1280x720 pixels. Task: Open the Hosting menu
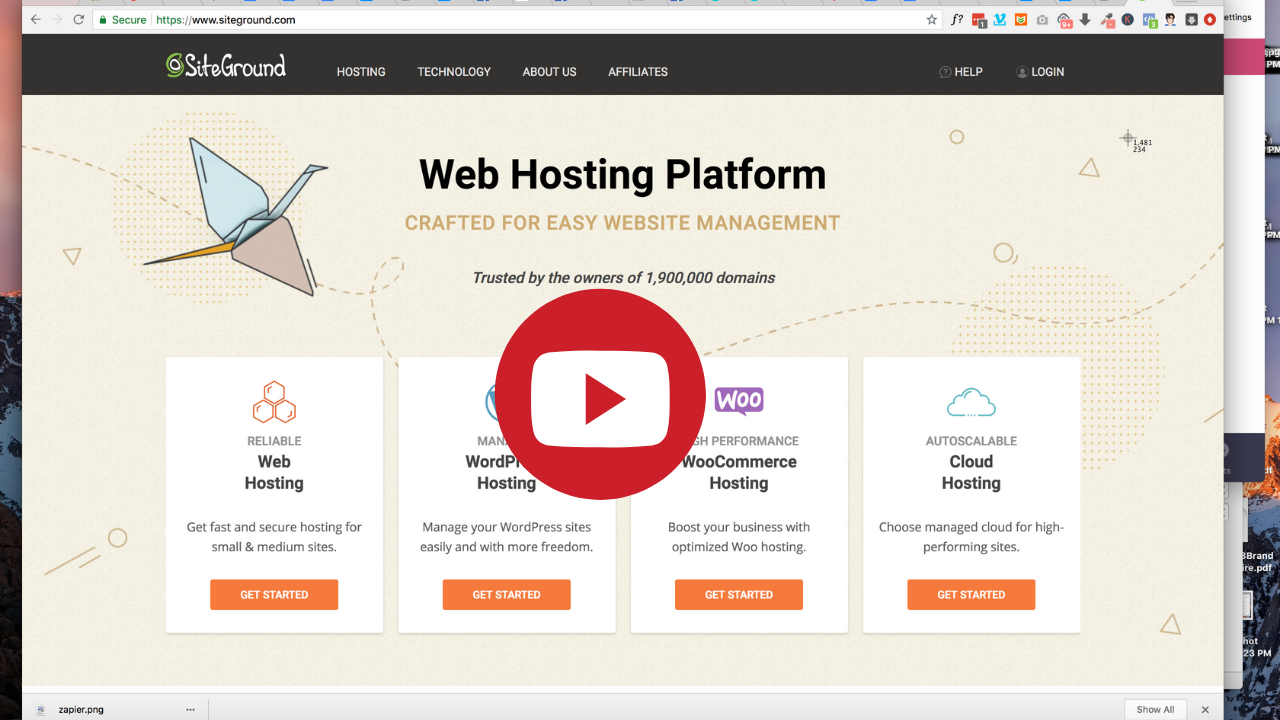coord(361,72)
